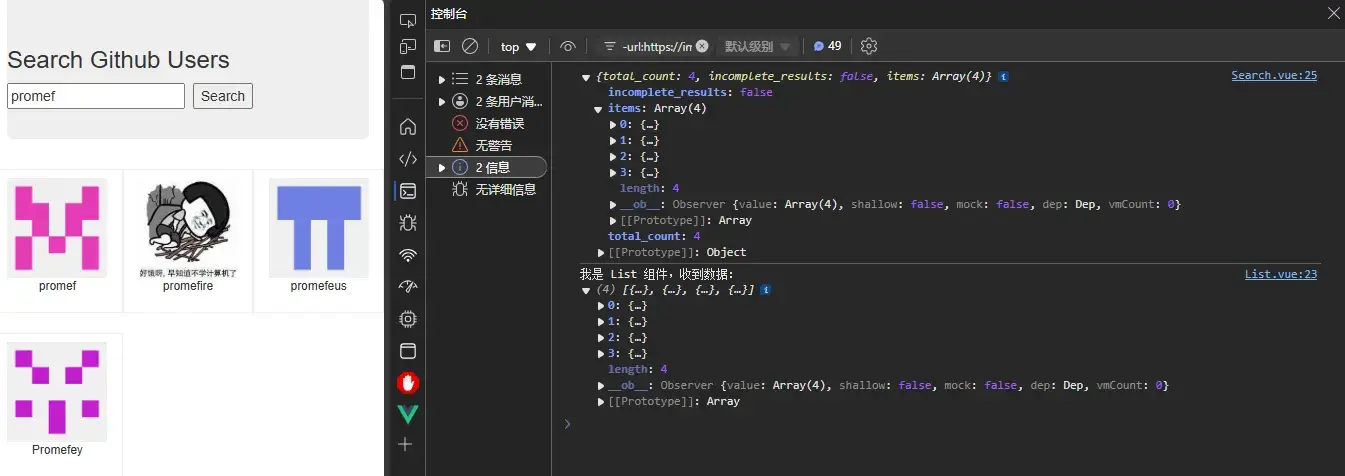Screen dimensions: 1345x476
Task: Click the Search button
Action: pyautogui.click(x=223, y=96)
